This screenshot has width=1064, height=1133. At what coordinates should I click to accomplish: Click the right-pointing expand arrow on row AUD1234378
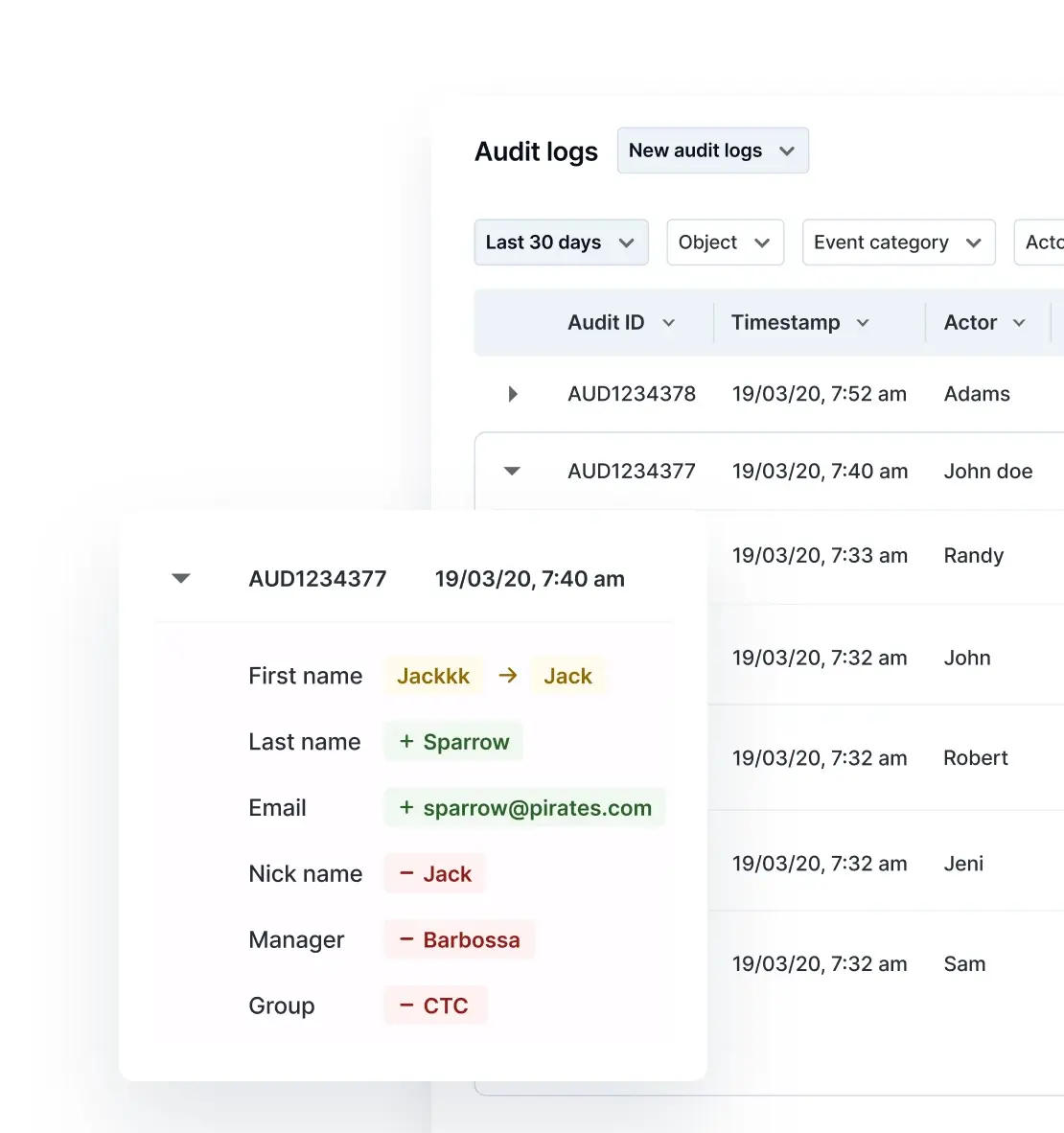pos(512,394)
